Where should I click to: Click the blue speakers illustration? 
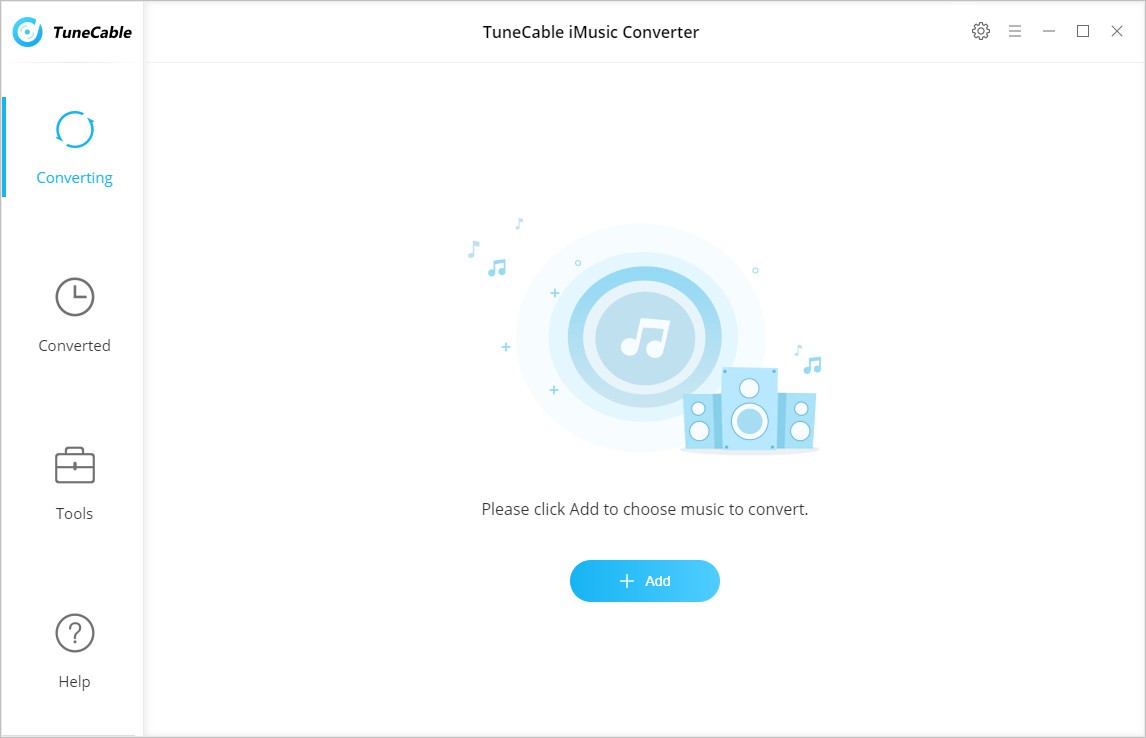[749, 409]
